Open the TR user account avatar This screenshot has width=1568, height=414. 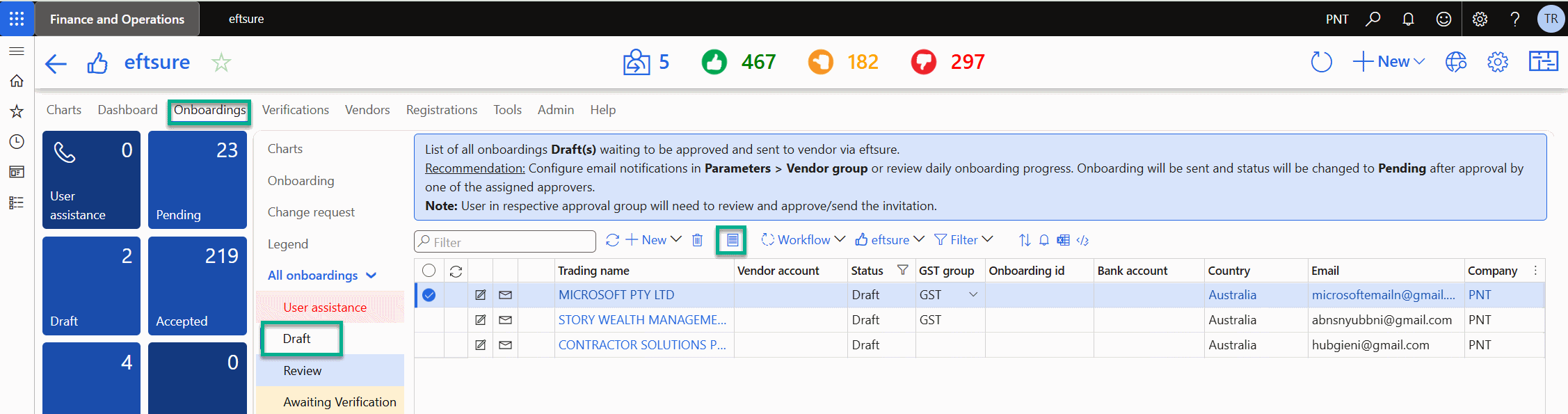(x=1551, y=19)
